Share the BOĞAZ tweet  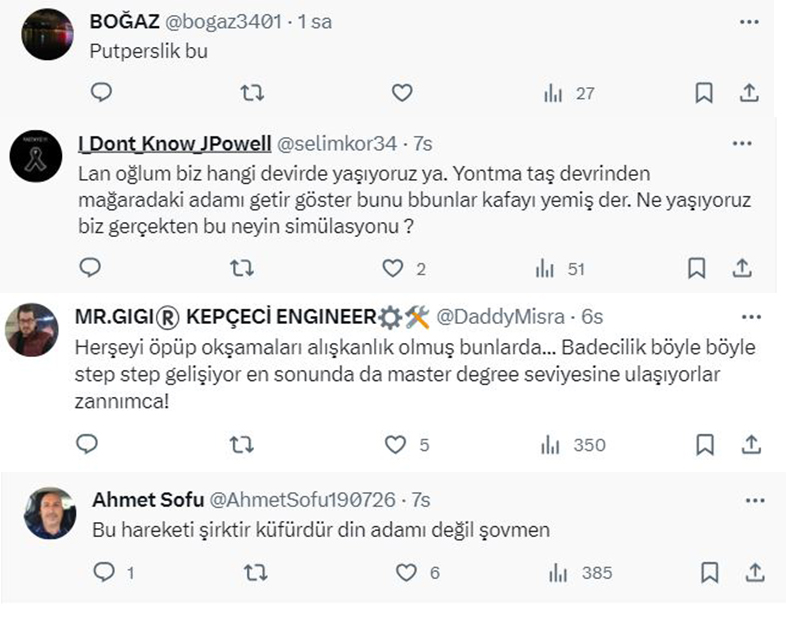pos(749,93)
